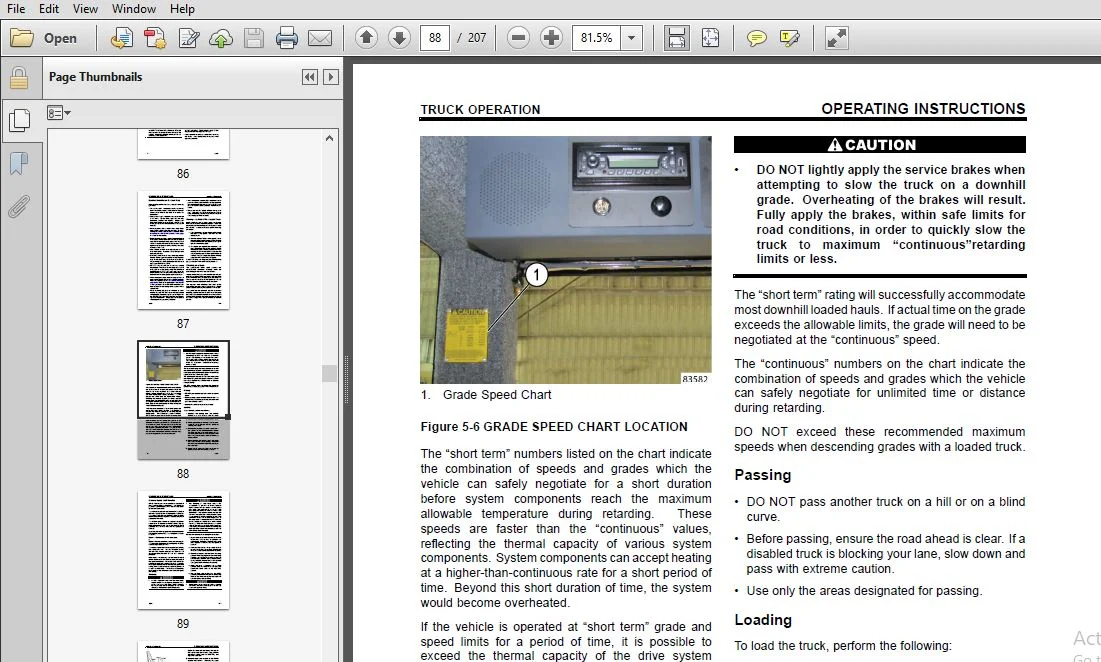Open the zoom level dropdown arrow
This screenshot has width=1101, height=662.
(x=631, y=38)
